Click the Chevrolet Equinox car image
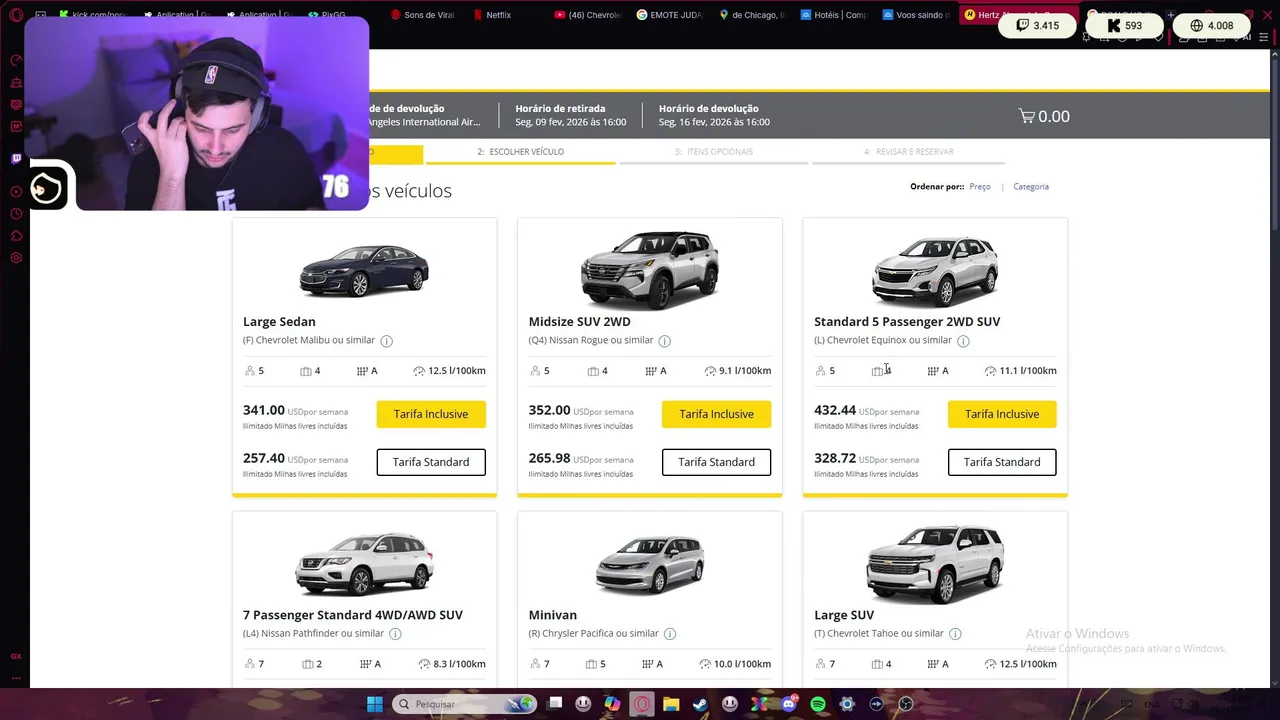This screenshot has width=1280, height=720. [x=935, y=270]
